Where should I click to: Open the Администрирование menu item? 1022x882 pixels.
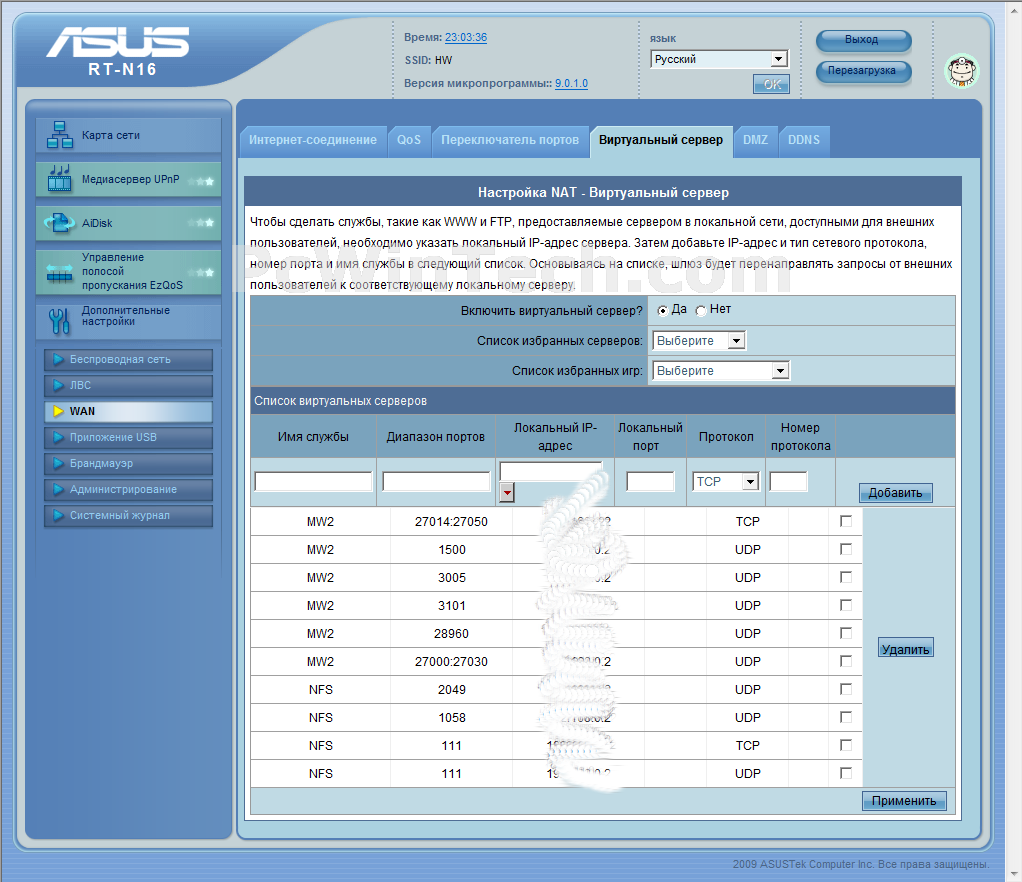coord(128,490)
